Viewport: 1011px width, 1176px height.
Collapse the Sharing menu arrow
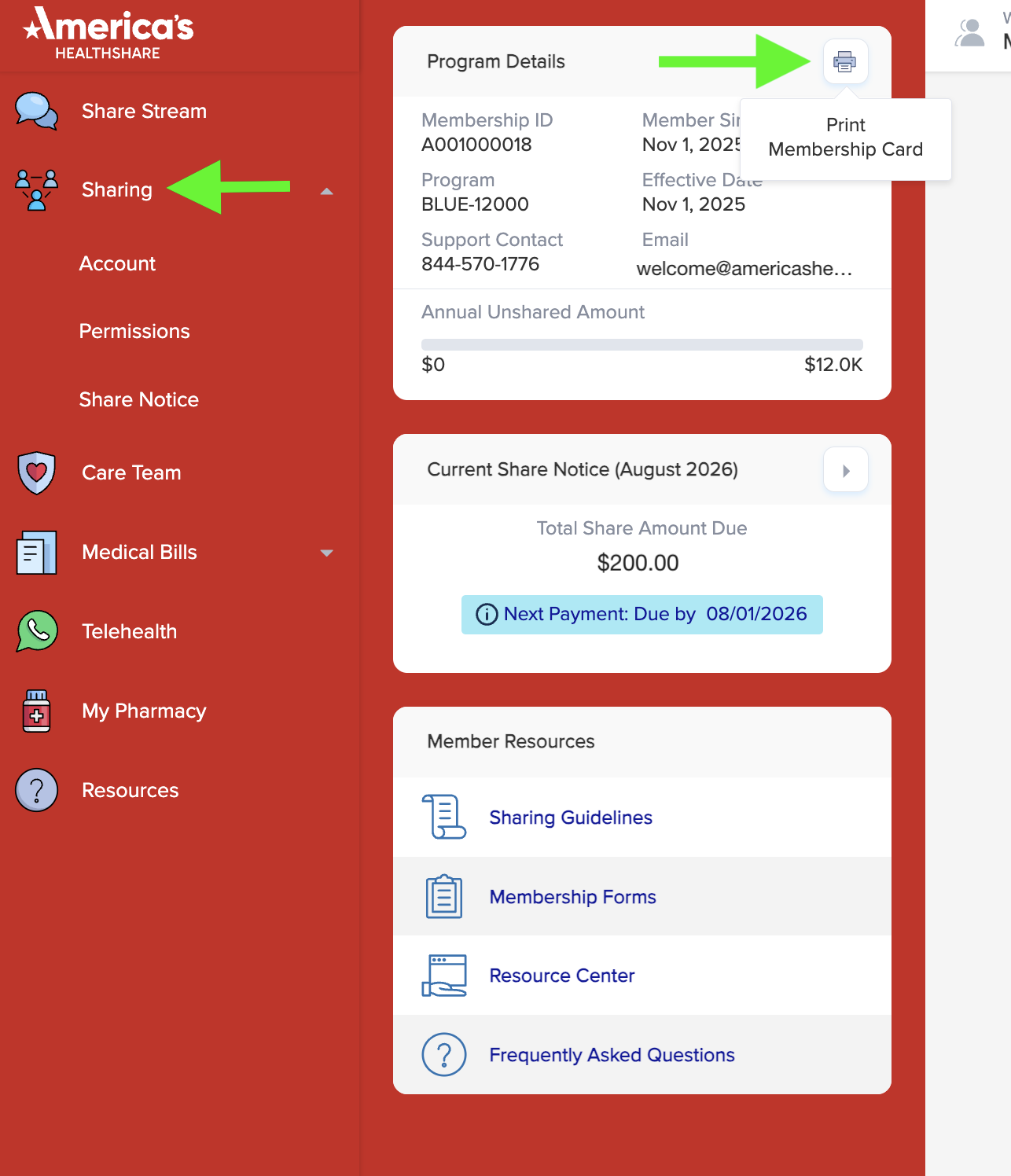pyautogui.click(x=327, y=191)
